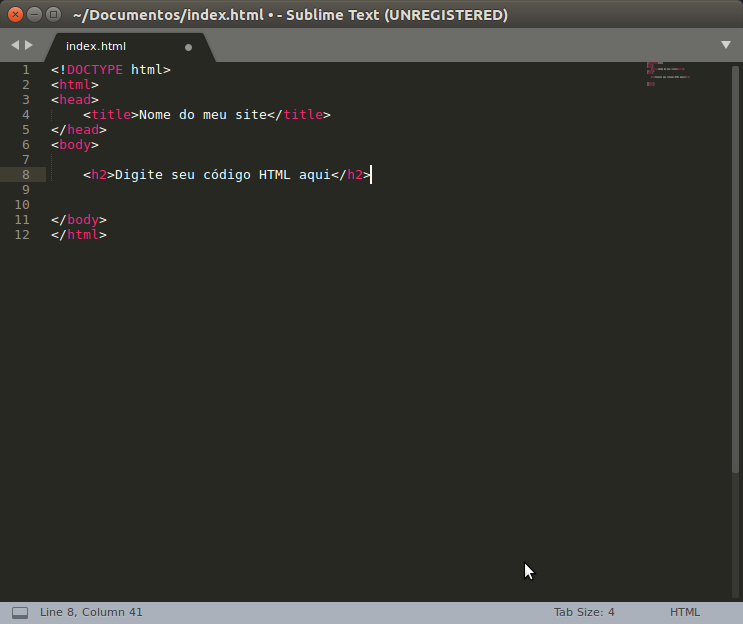Close the Sublime Text window
Screen dimensions: 743x624
click(x=15, y=15)
